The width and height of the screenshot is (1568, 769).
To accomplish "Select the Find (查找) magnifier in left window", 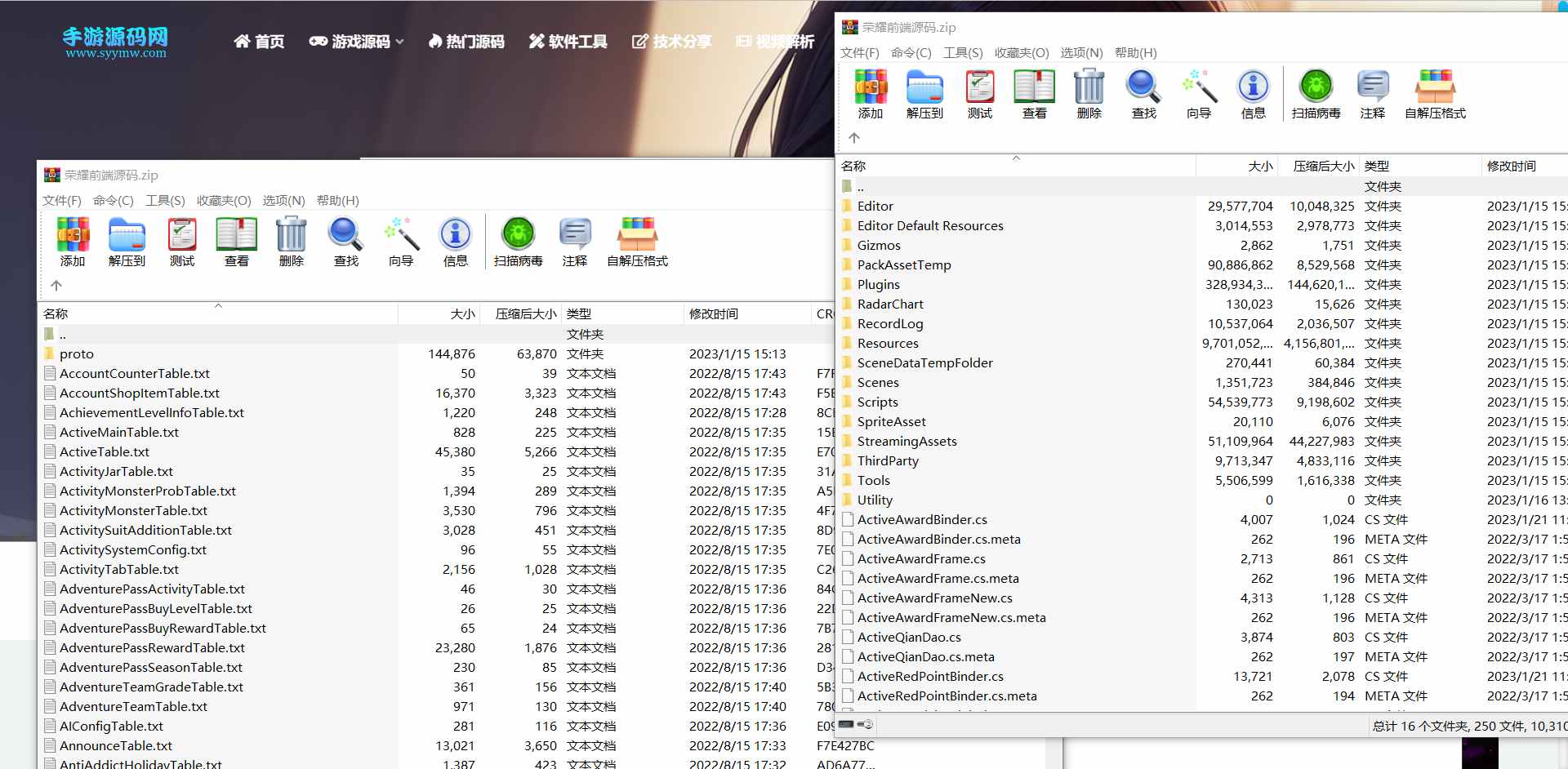I will [x=345, y=242].
